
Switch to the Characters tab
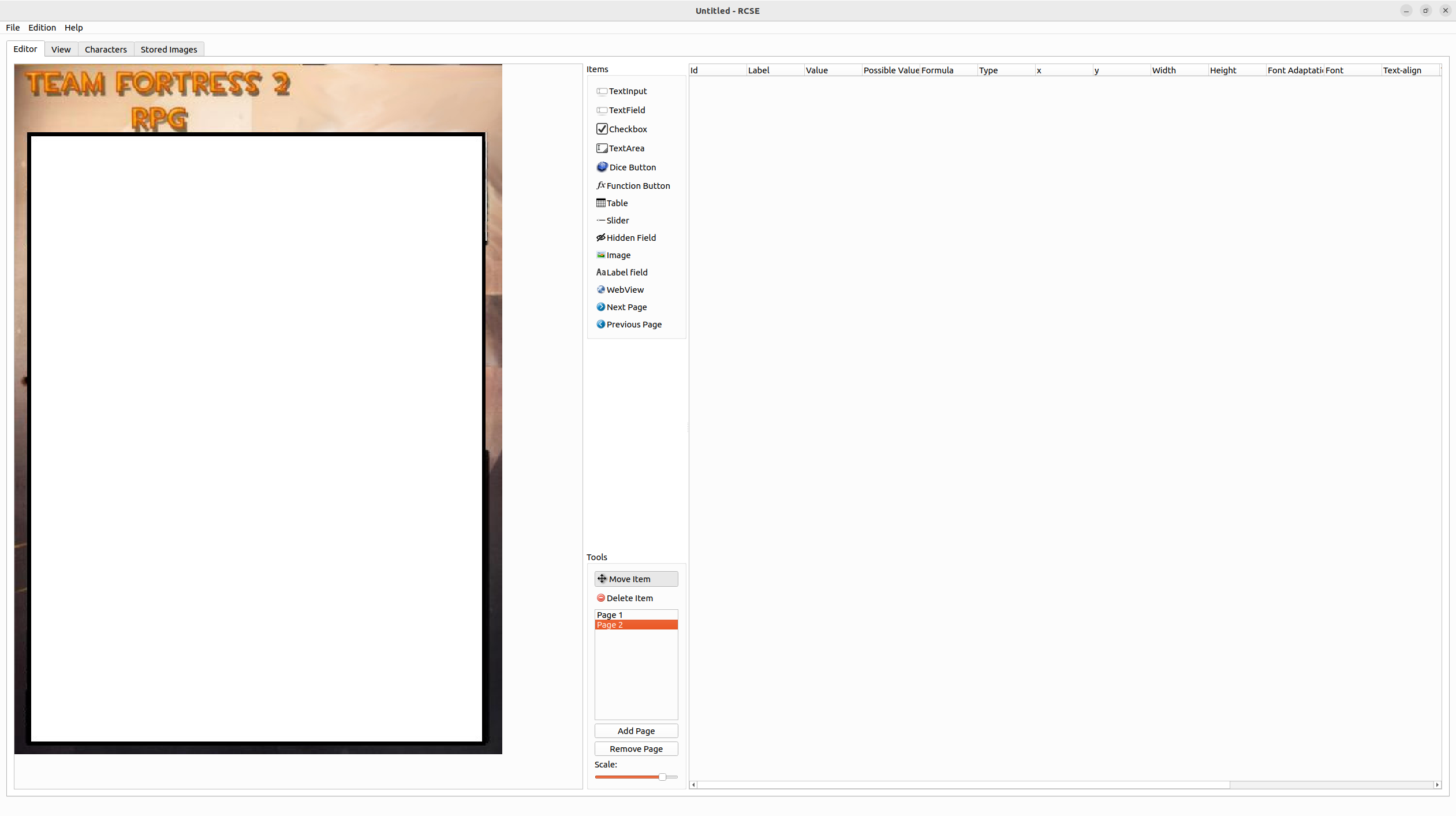[106, 50]
